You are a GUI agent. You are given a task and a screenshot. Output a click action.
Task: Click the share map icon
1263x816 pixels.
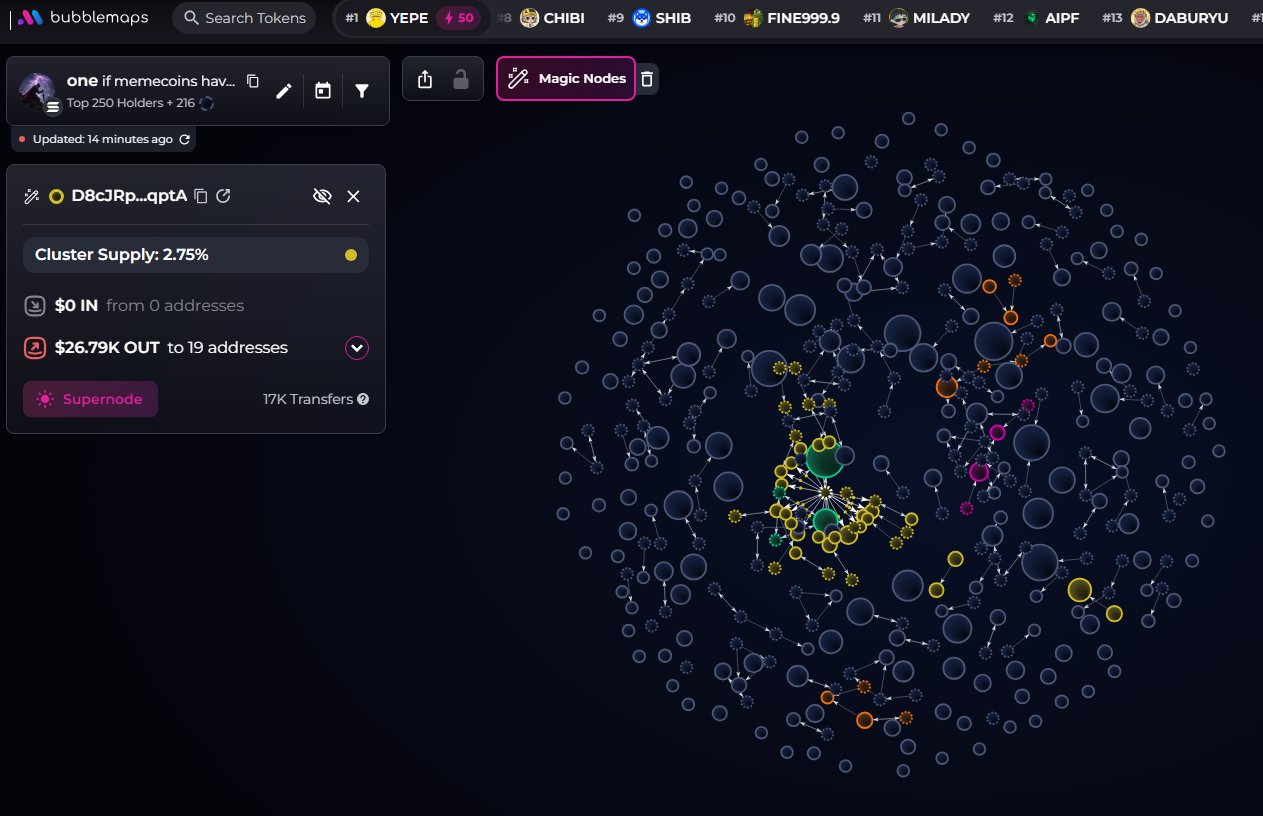425,79
